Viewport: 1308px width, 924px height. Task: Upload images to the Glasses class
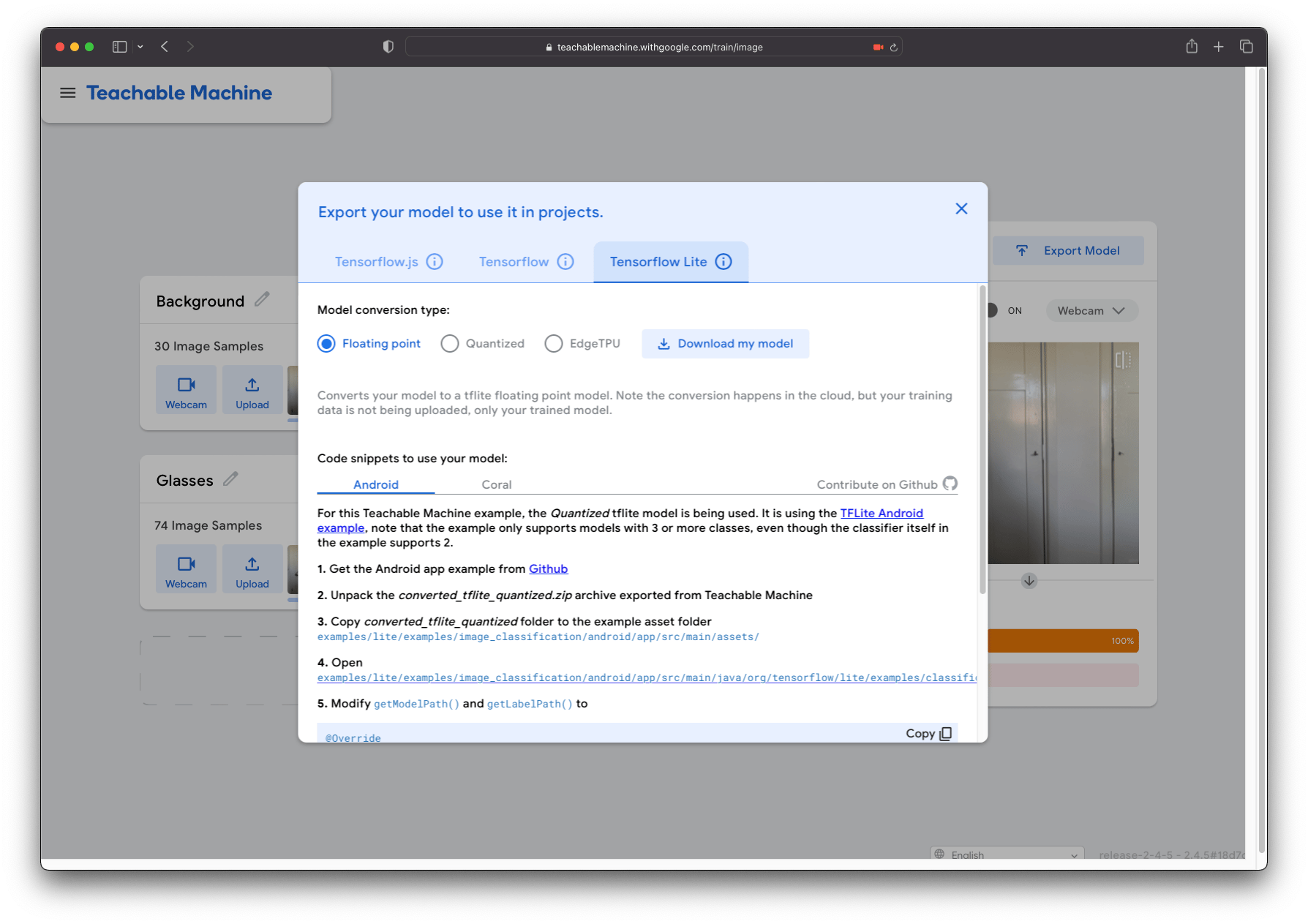[252, 569]
